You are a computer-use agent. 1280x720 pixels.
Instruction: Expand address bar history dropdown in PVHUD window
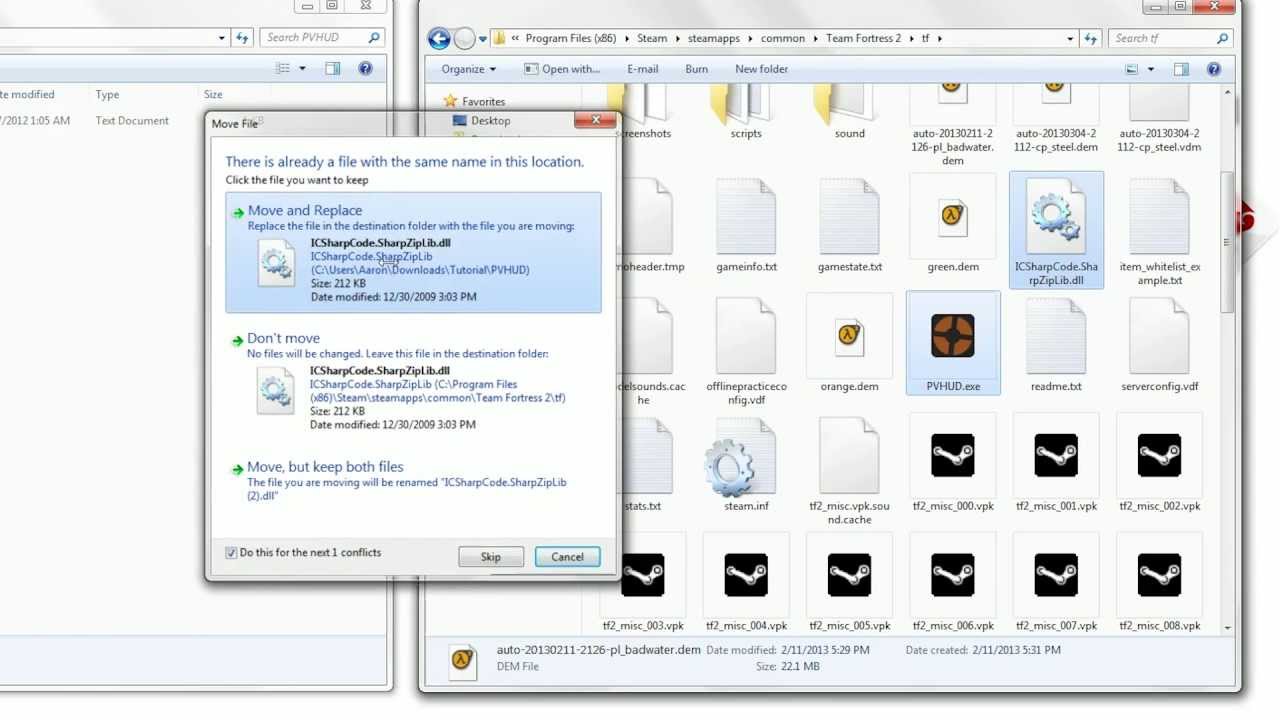coord(221,38)
